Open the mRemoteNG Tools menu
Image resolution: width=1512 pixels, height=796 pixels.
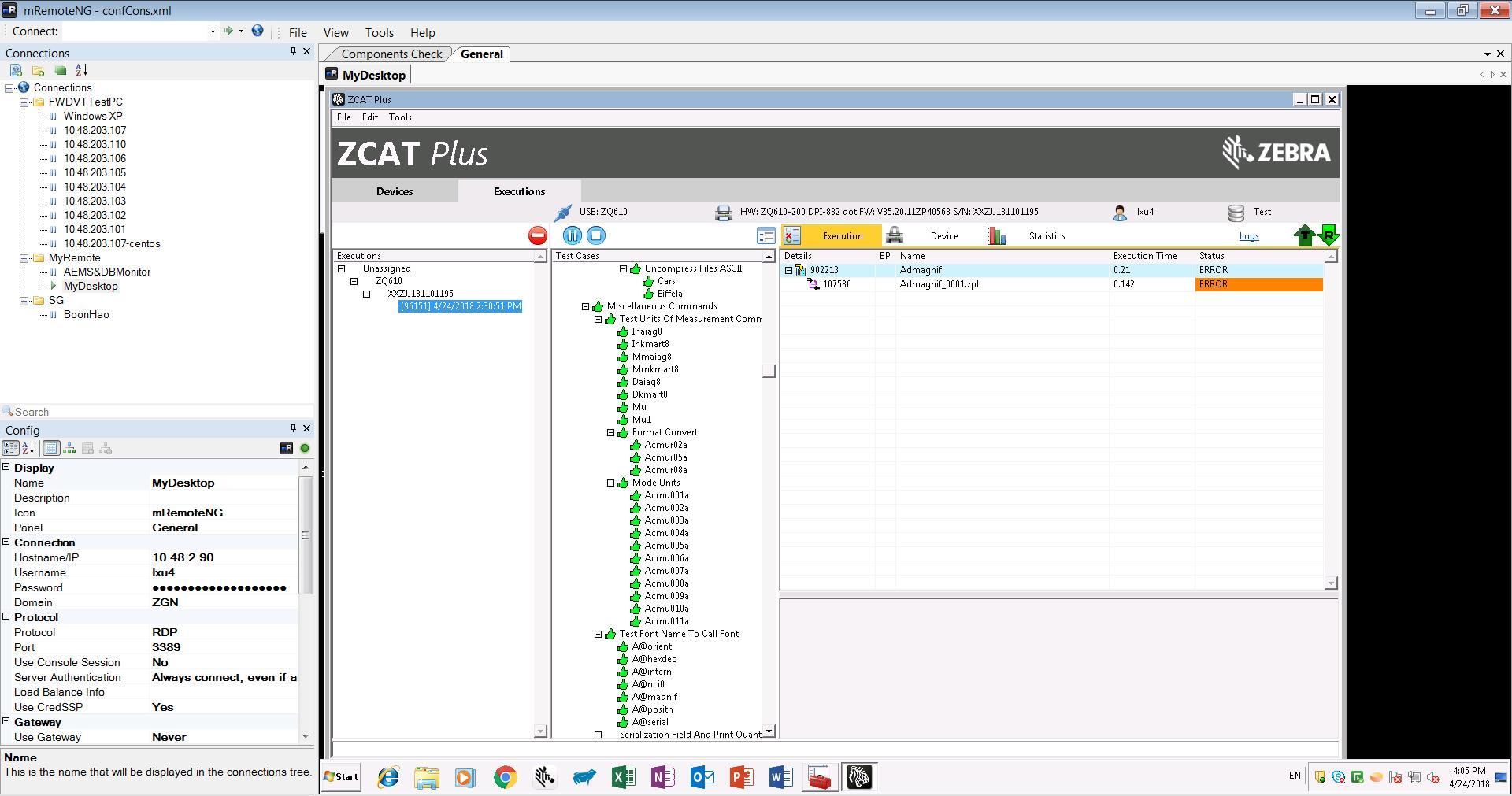pos(379,33)
